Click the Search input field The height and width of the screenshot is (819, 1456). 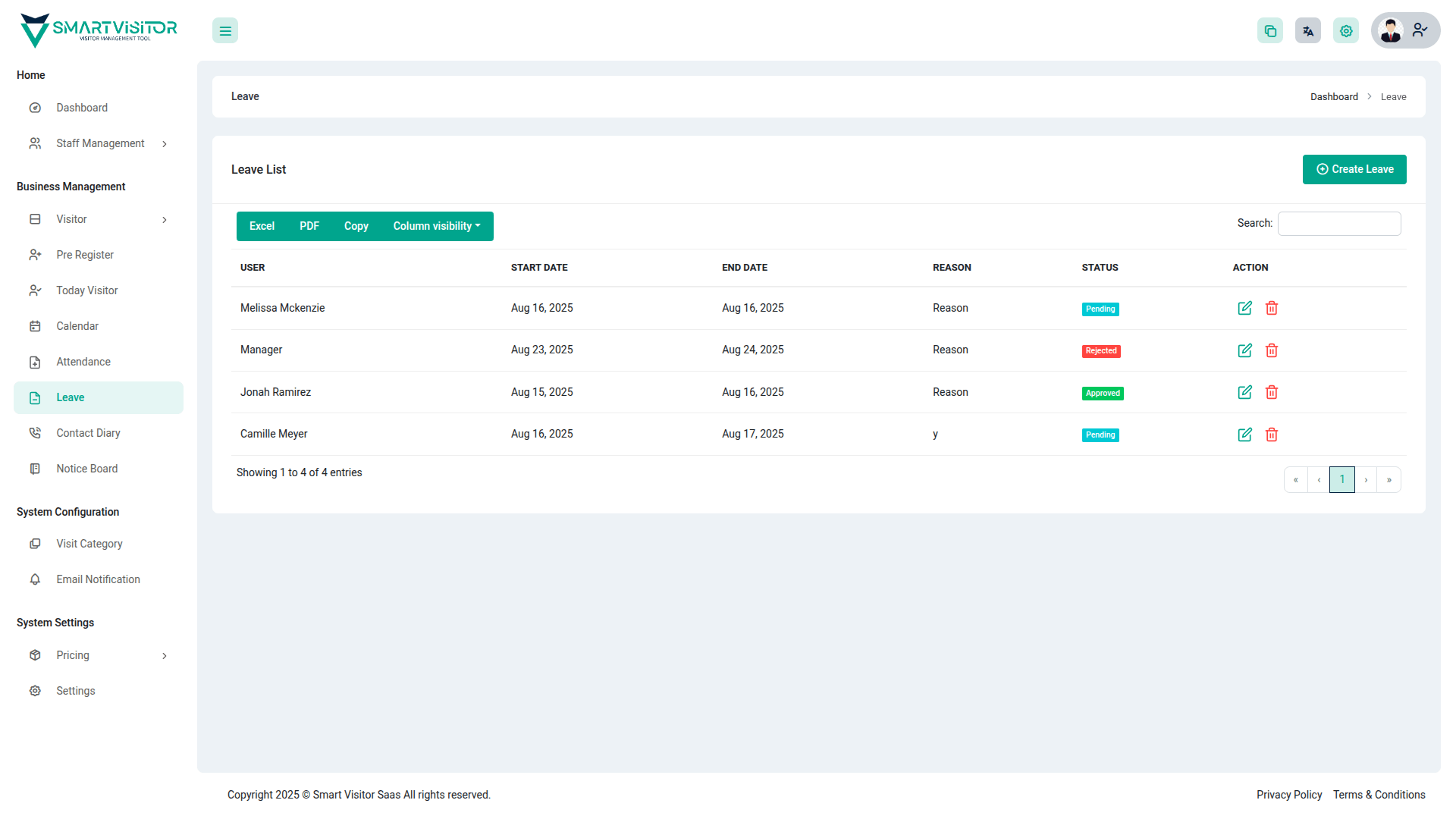1339,224
